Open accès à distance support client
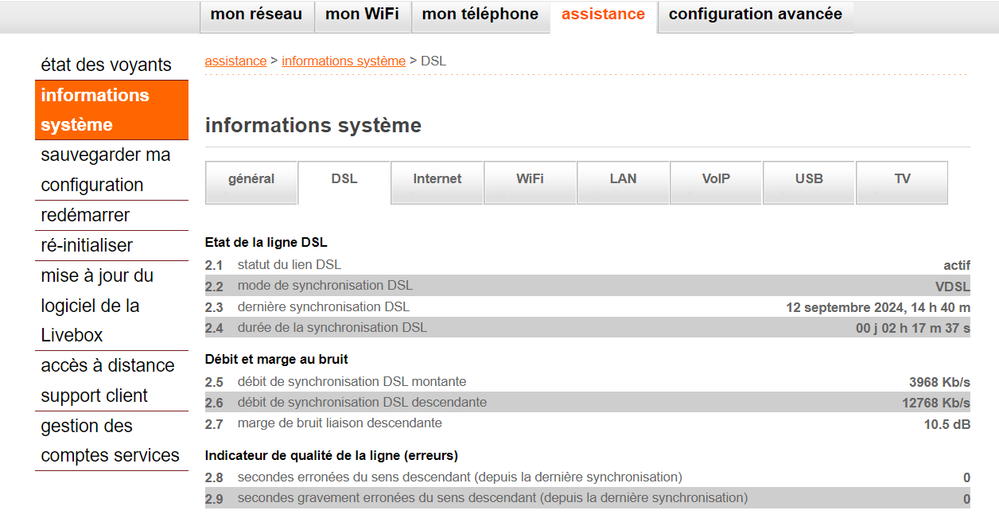Viewport: 999px width, 523px height. coord(108,381)
